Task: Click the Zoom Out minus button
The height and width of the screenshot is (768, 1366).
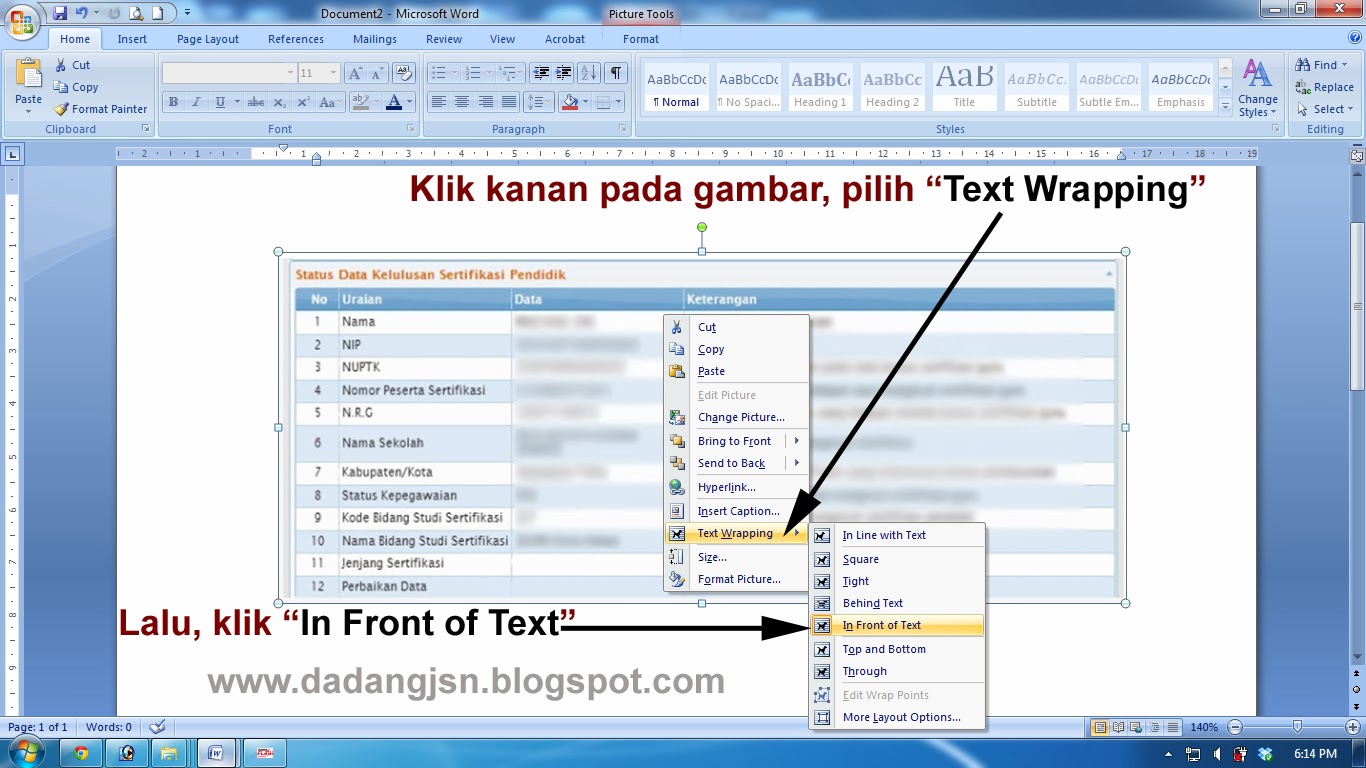Action: (x=1236, y=727)
